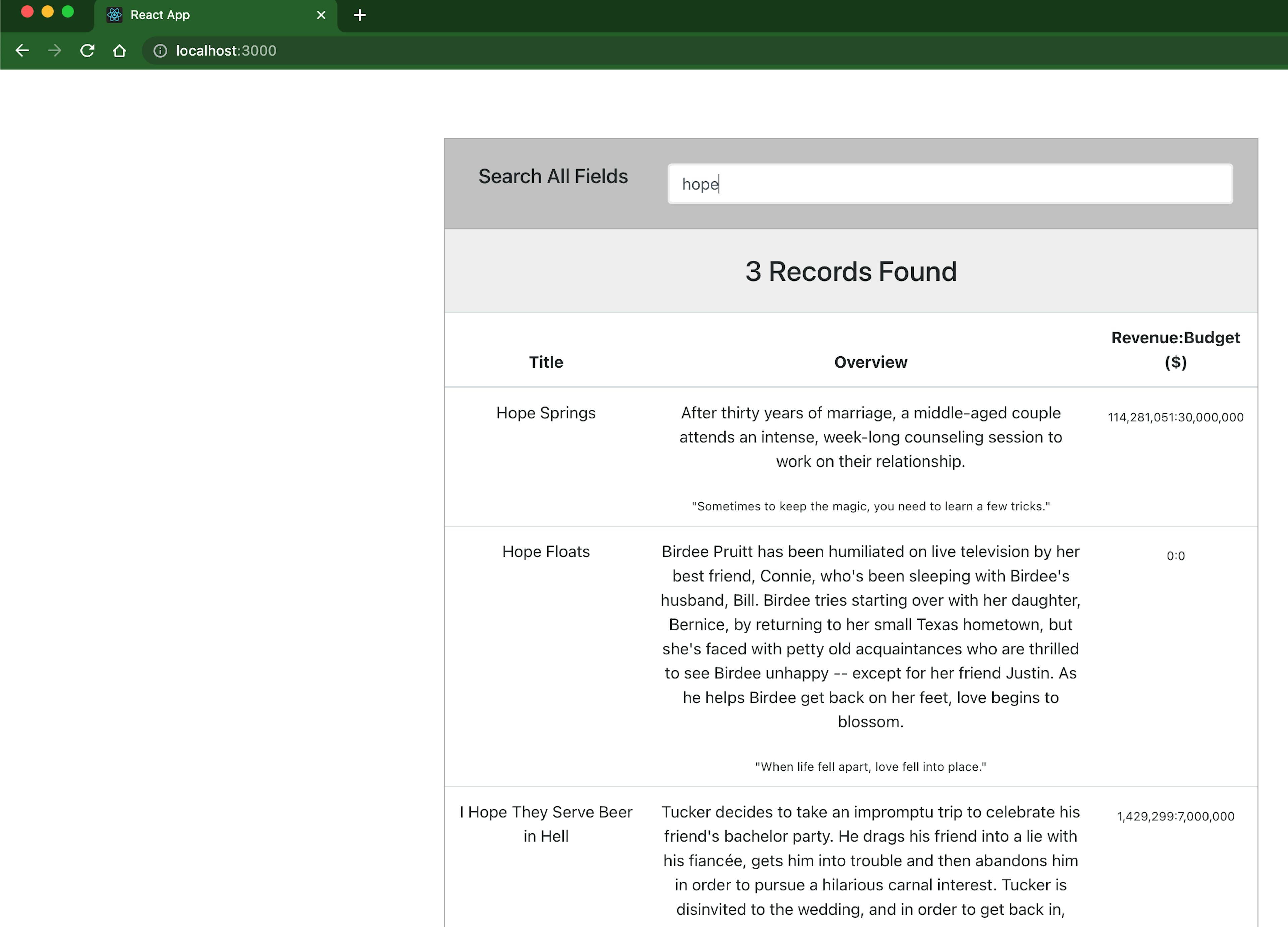1288x927 pixels.
Task: Click the Overview column header
Action: (870, 362)
